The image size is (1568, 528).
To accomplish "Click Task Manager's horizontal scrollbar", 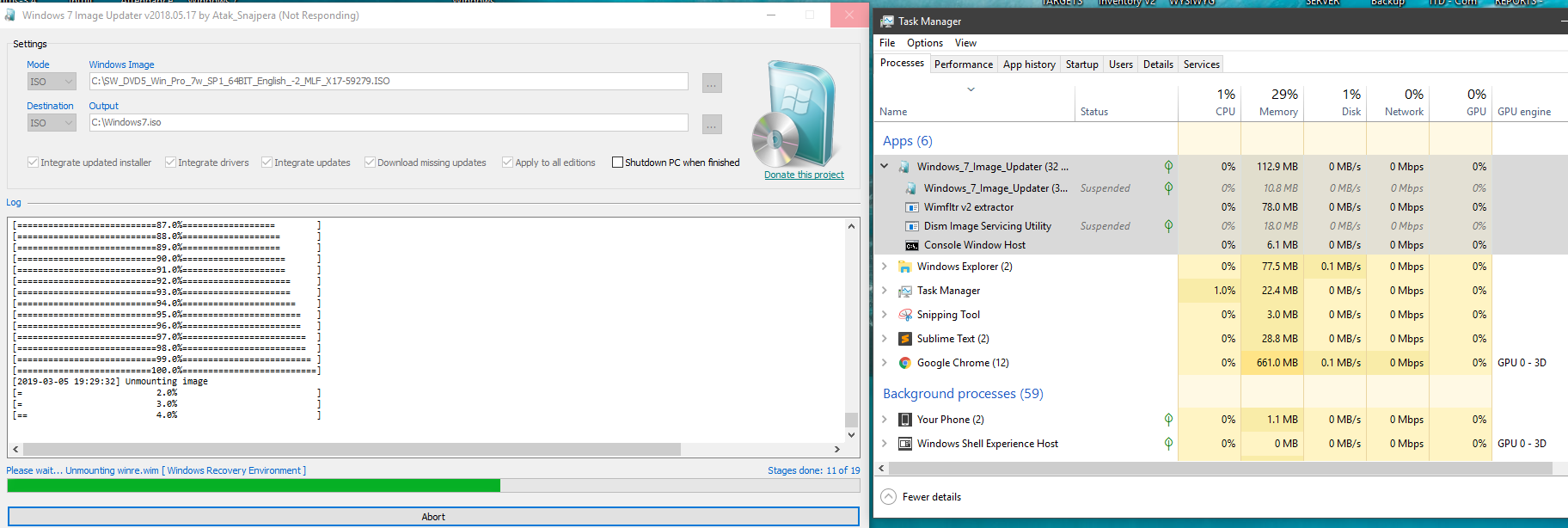I will pos(1221,469).
